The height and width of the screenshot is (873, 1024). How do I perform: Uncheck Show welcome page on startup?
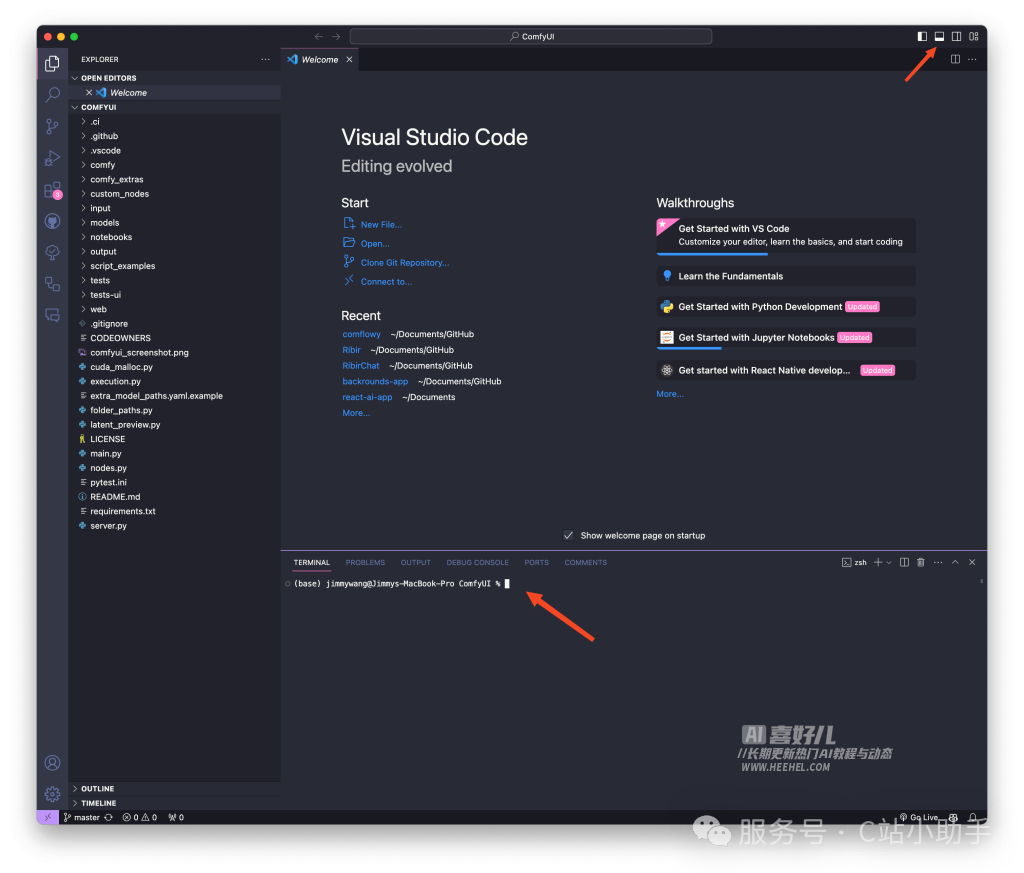point(568,535)
